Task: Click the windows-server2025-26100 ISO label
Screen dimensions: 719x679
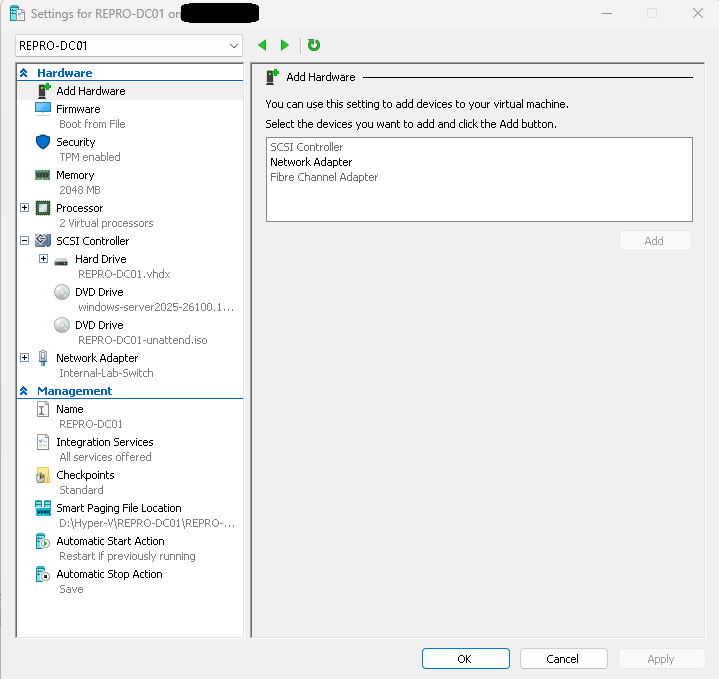Action: pyautogui.click(x=156, y=307)
